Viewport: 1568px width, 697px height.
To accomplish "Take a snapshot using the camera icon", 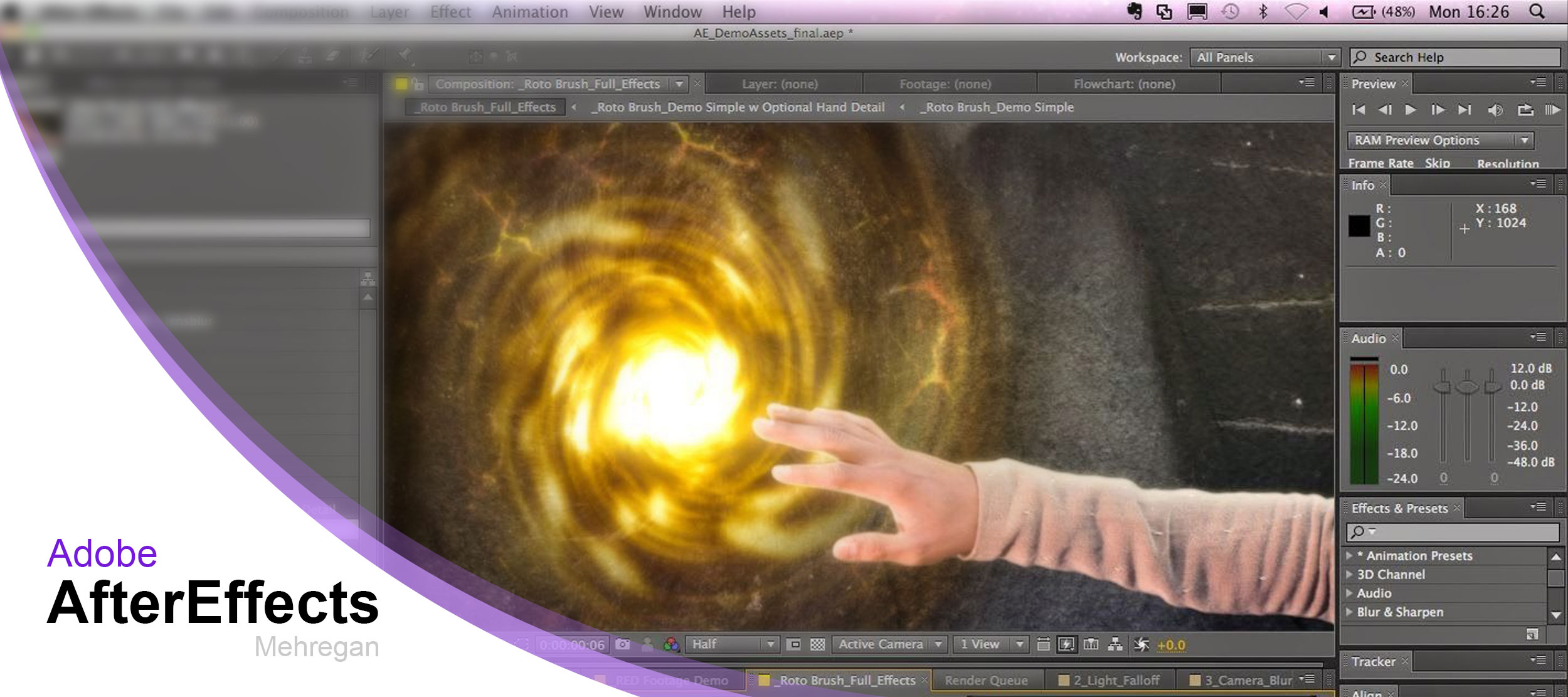I will (623, 644).
